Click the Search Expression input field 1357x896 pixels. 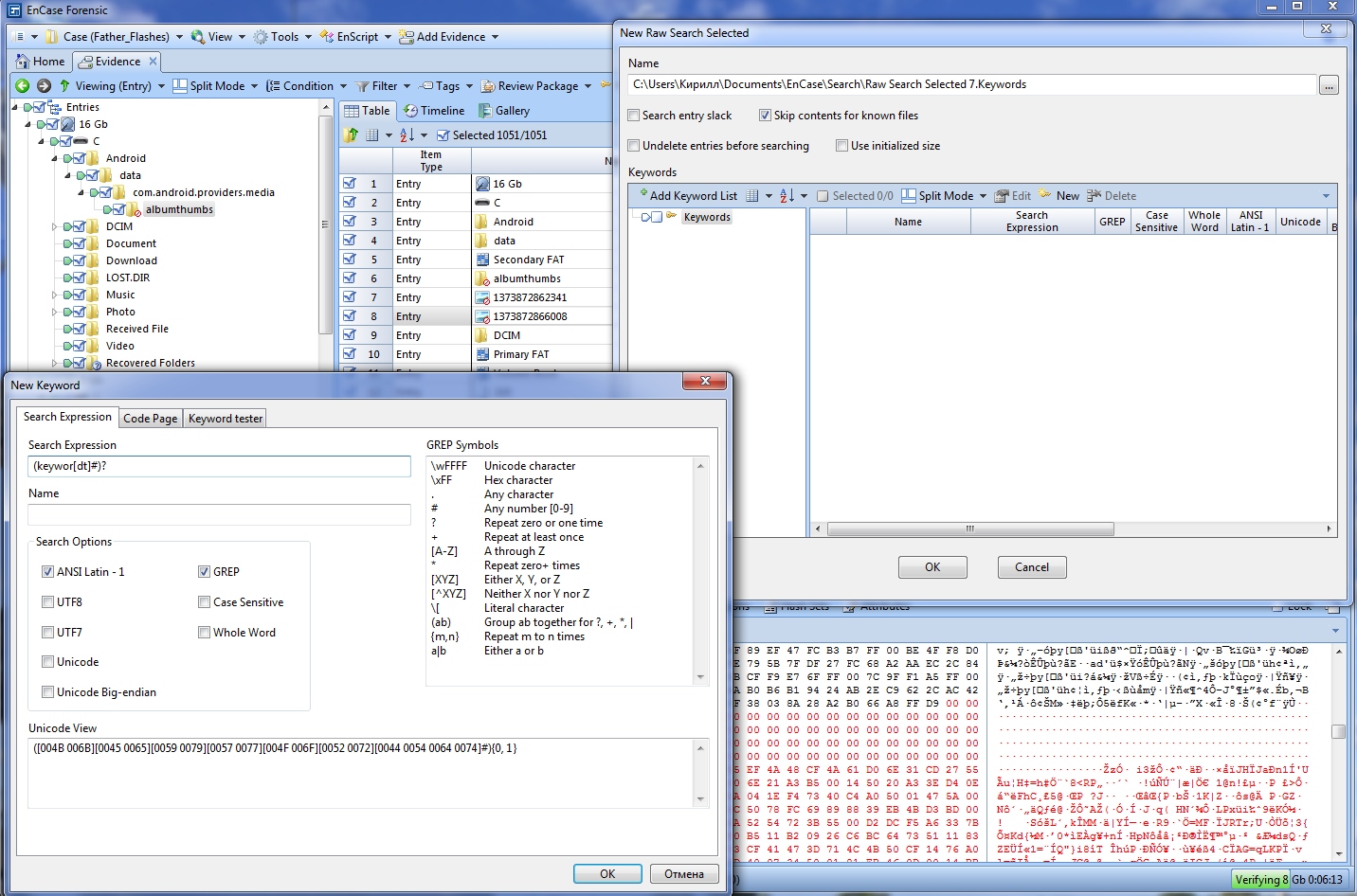point(219,466)
